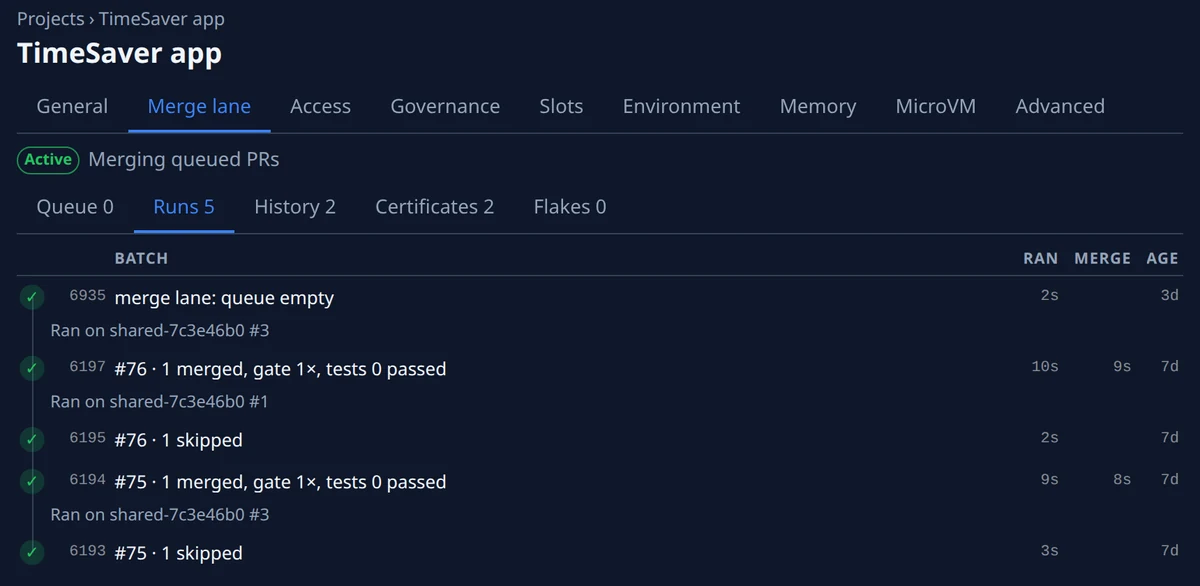Click 'Ran on shared-7c3e46b0 #3' under run 6935
1200x586 pixels.
pyautogui.click(x=160, y=330)
